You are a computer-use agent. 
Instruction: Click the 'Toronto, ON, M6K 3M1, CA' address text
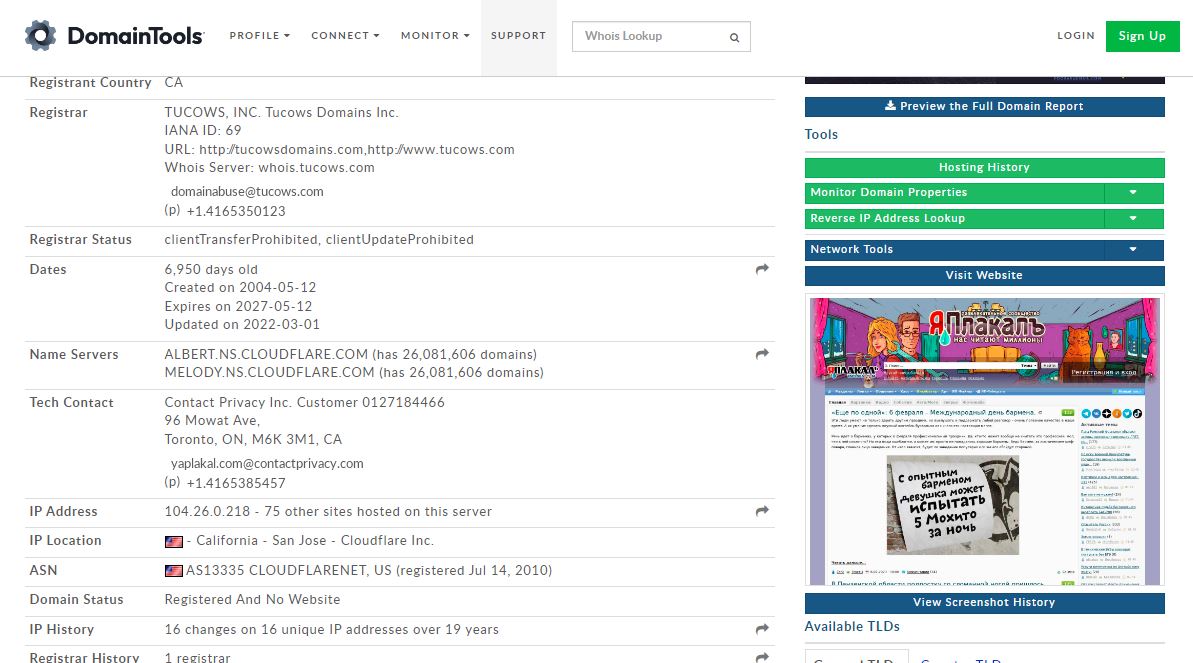(253, 440)
